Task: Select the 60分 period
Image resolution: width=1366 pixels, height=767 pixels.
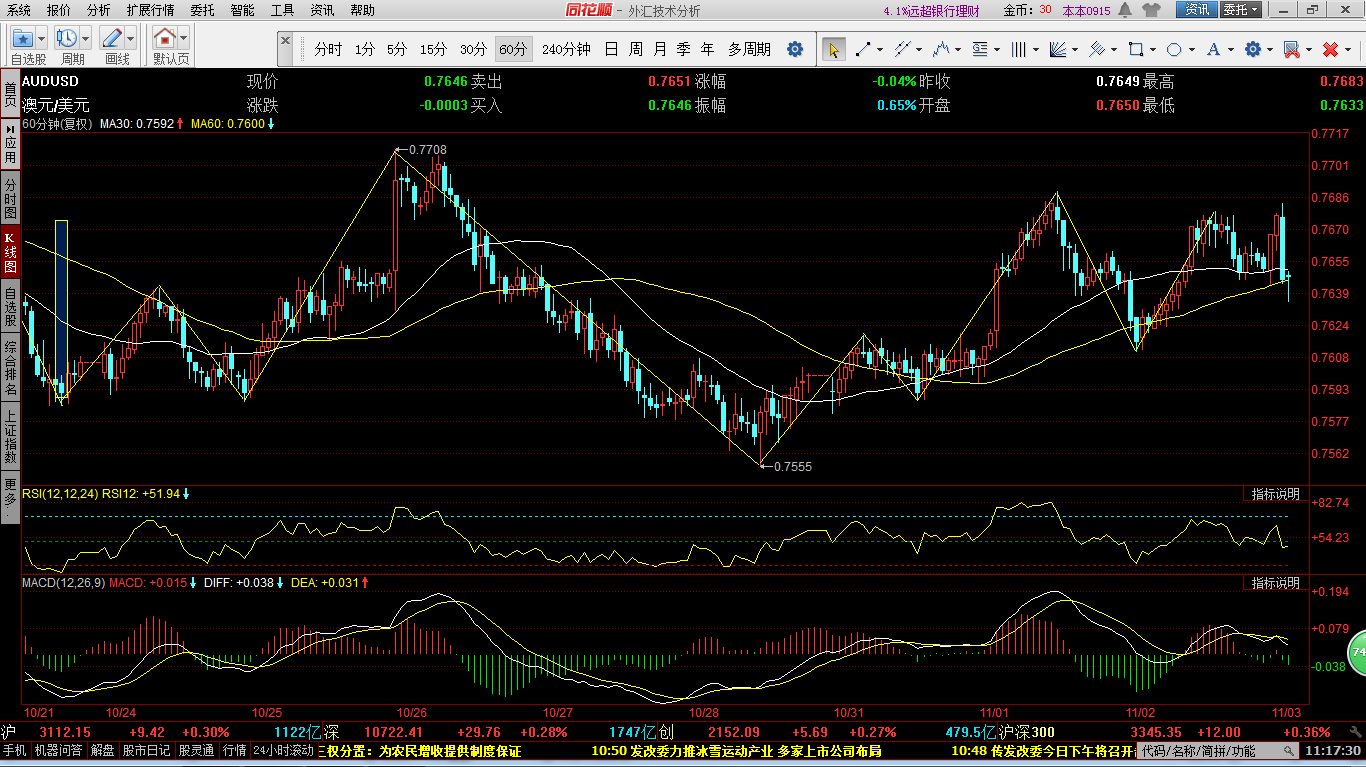Action: (513, 49)
